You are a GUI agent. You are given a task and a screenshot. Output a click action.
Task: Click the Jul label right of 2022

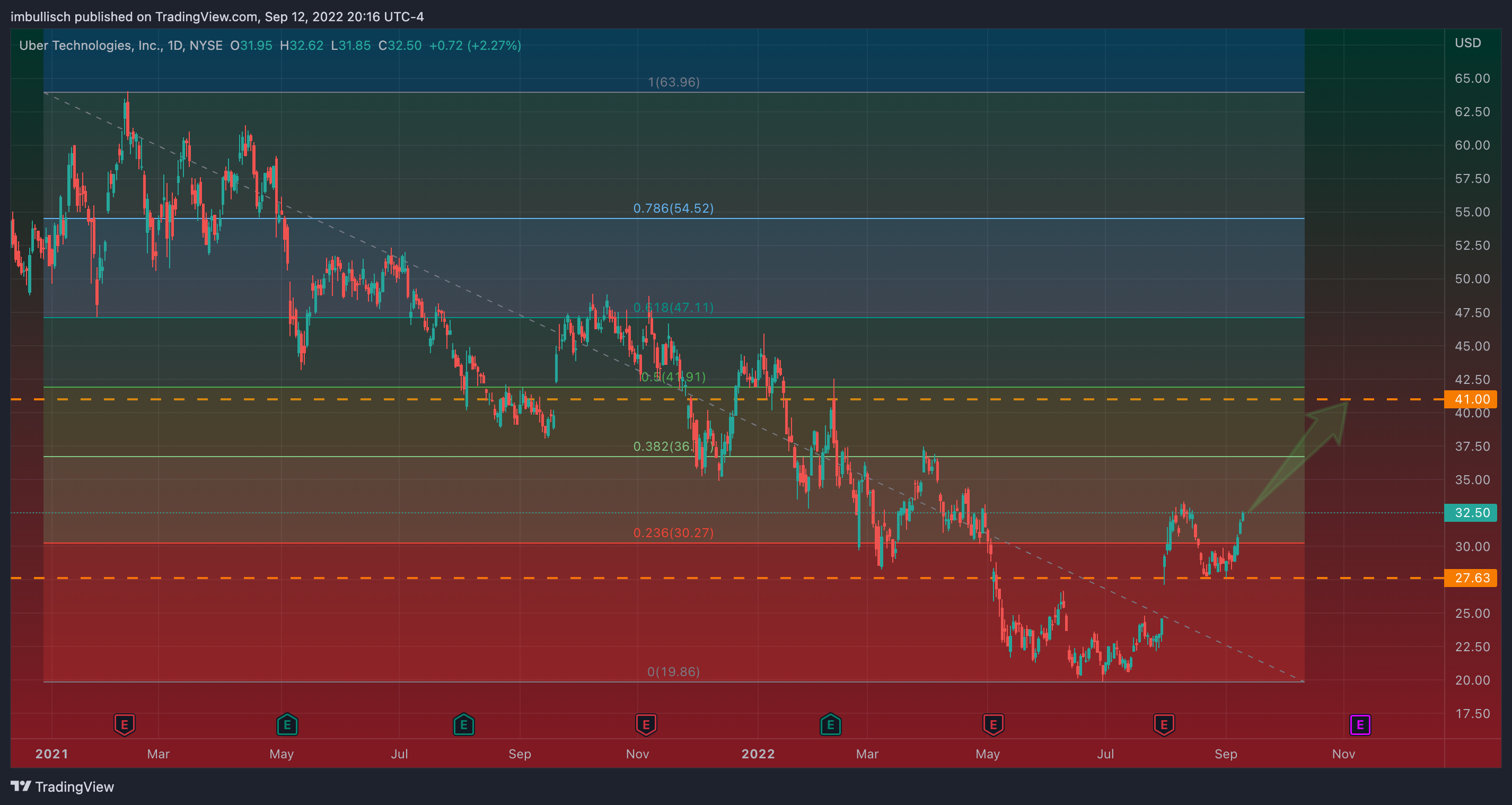[x=1105, y=754]
